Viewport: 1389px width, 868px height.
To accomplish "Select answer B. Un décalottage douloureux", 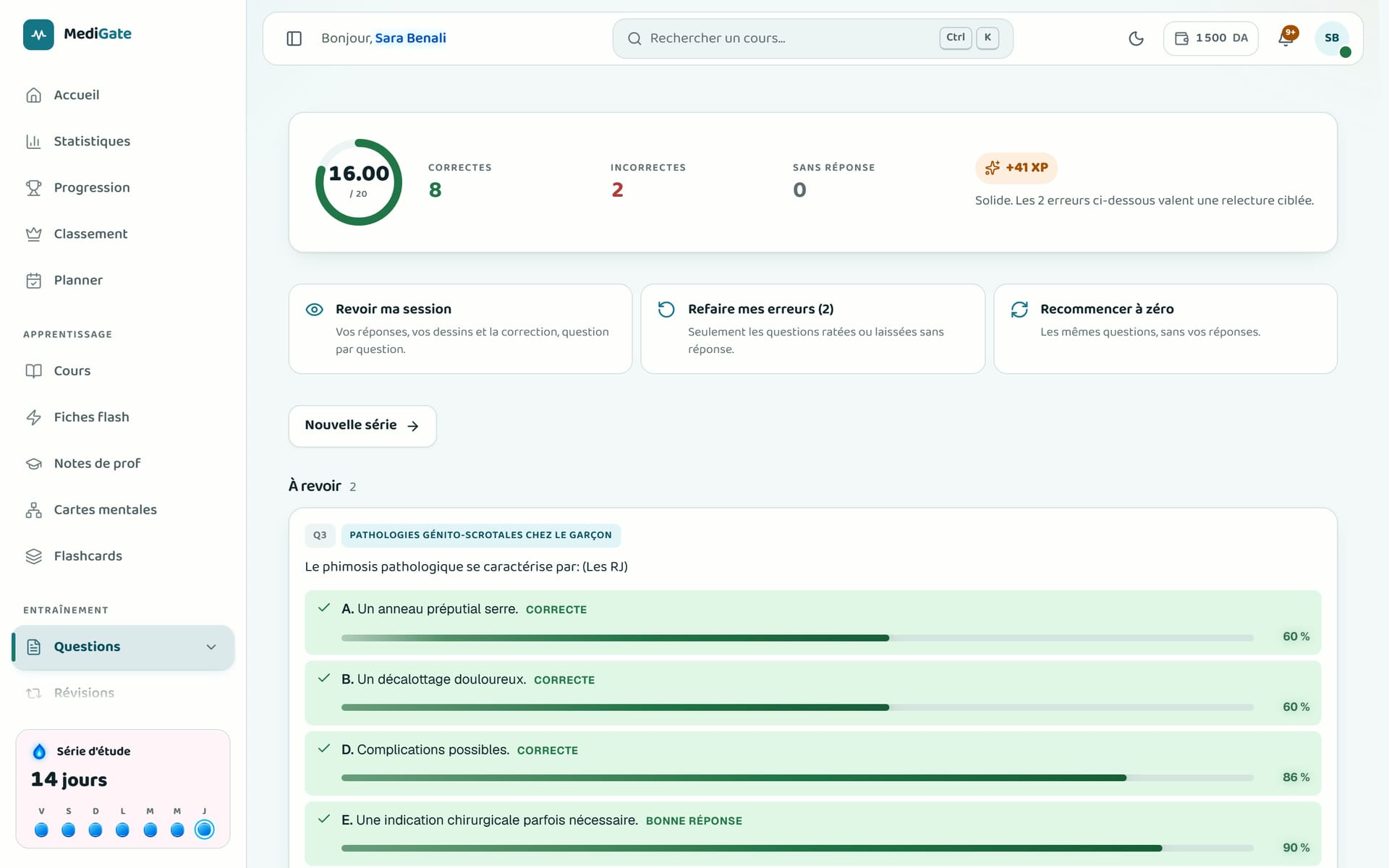I will [812, 693].
